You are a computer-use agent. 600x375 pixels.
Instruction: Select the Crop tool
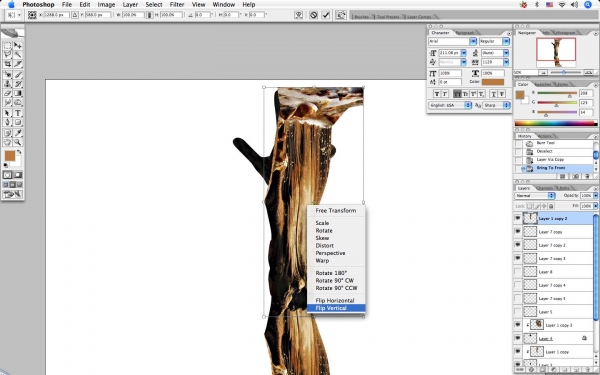7,64
